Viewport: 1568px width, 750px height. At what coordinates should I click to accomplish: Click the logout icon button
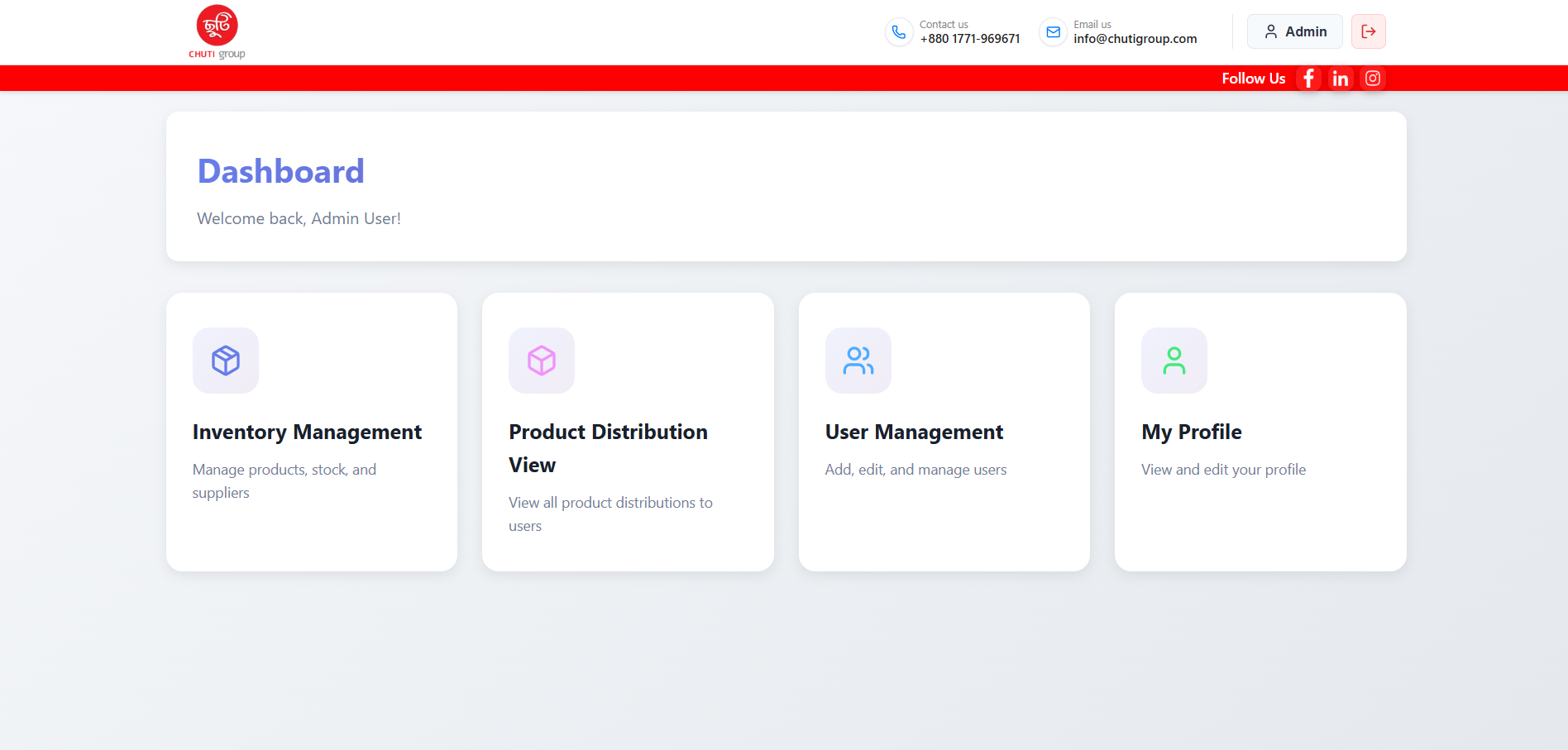tap(1369, 31)
